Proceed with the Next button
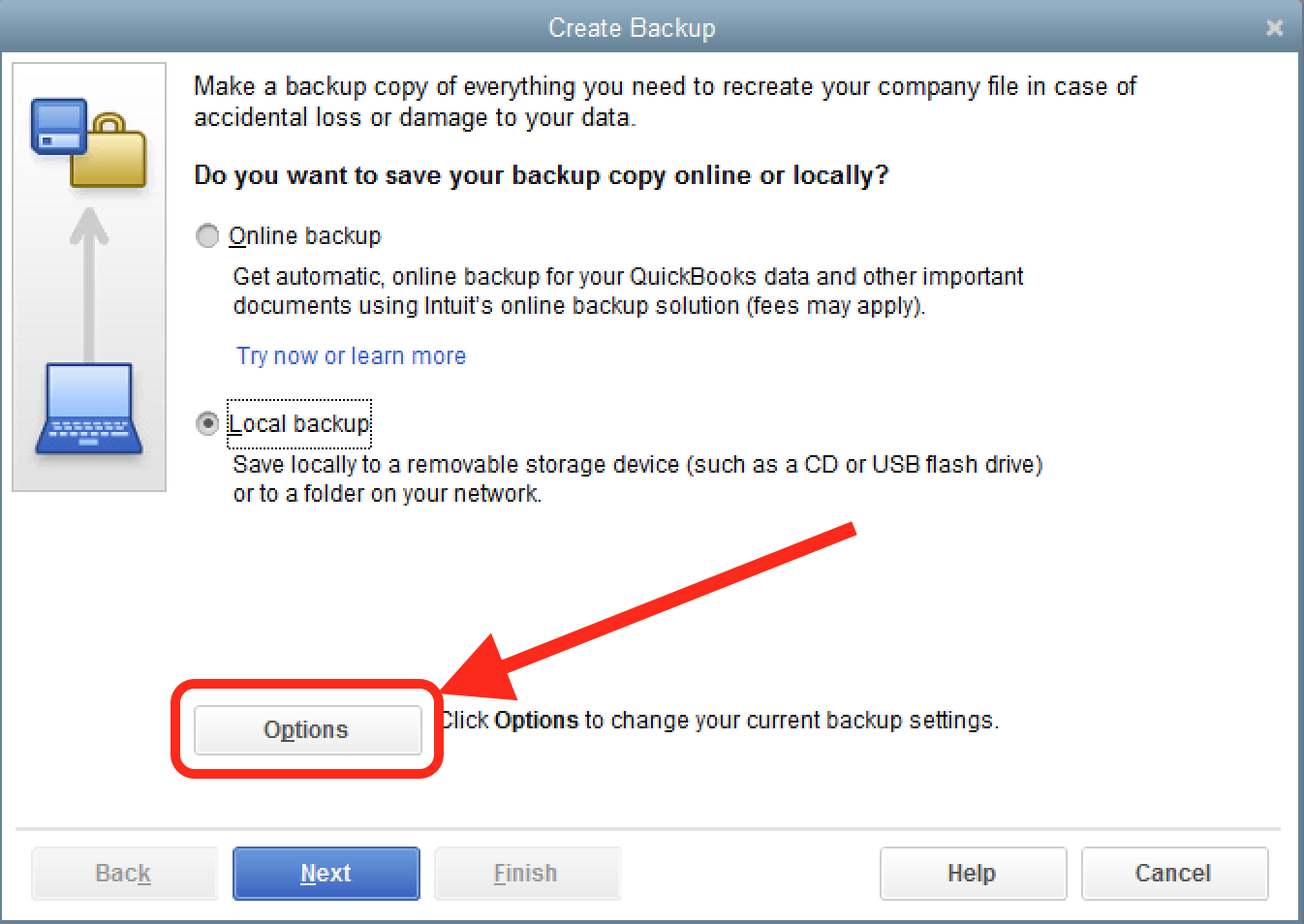The height and width of the screenshot is (924, 1304). pyautogui.click(x=326, y=874)
